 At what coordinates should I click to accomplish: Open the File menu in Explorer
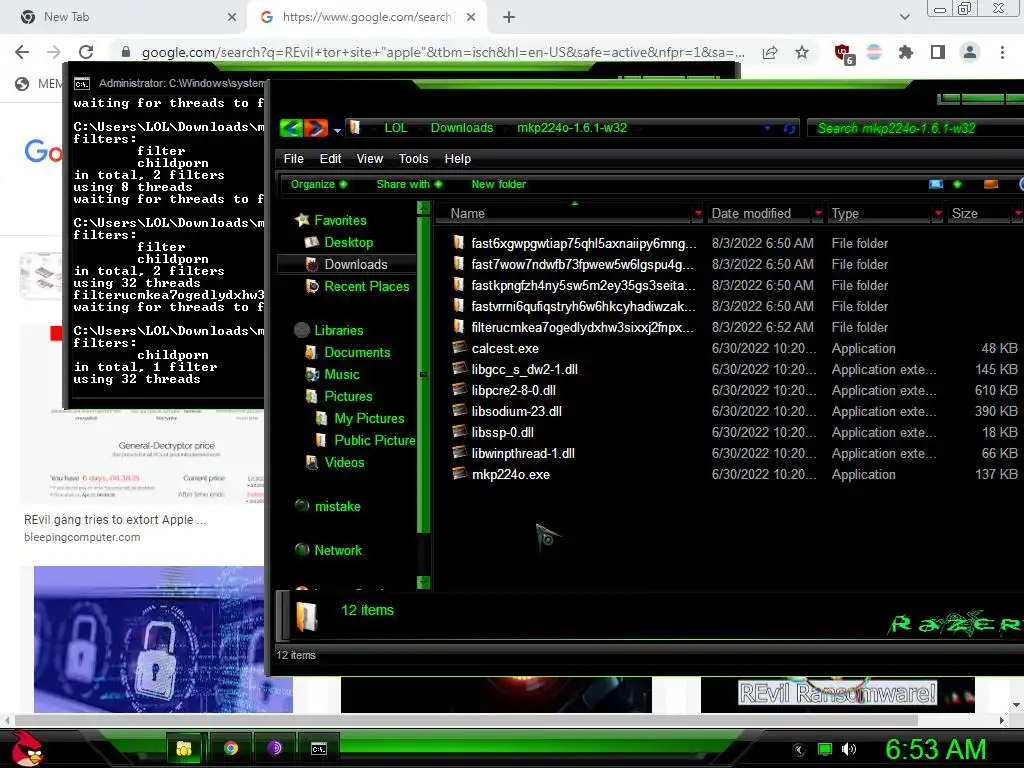click(x=293, y=159)
